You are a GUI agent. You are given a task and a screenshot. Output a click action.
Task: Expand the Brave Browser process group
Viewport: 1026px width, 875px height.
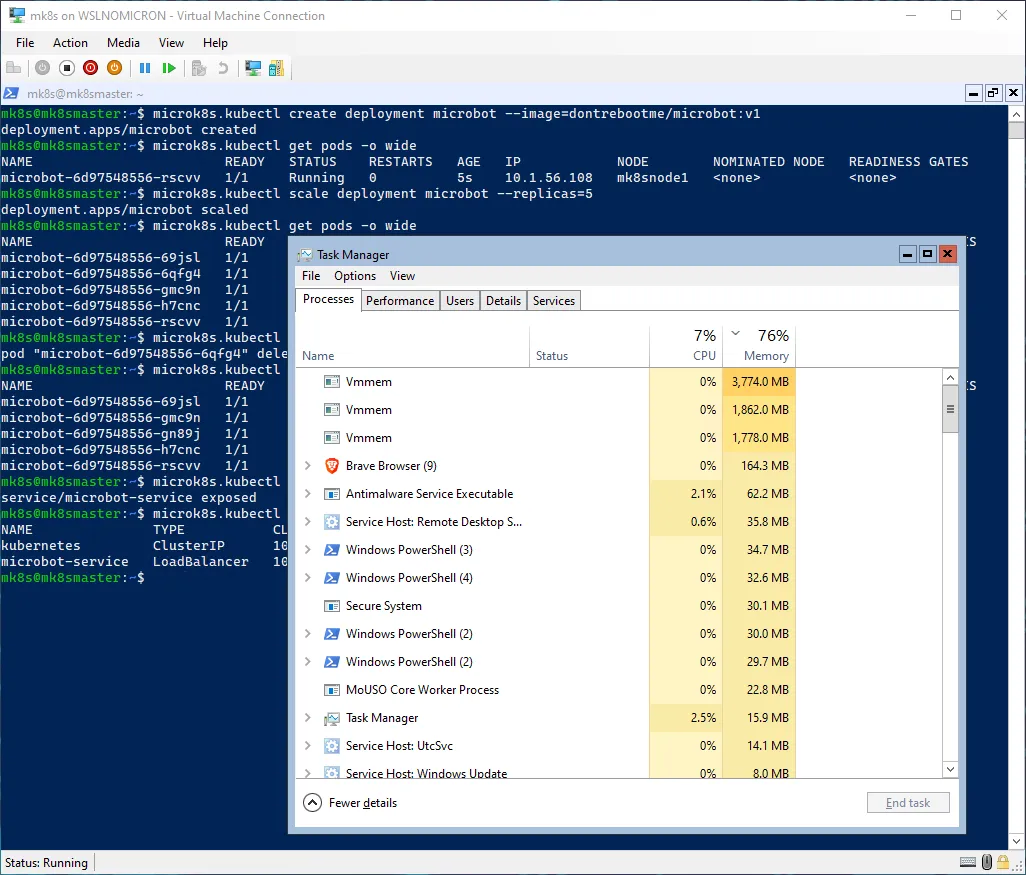coord(308,466)
